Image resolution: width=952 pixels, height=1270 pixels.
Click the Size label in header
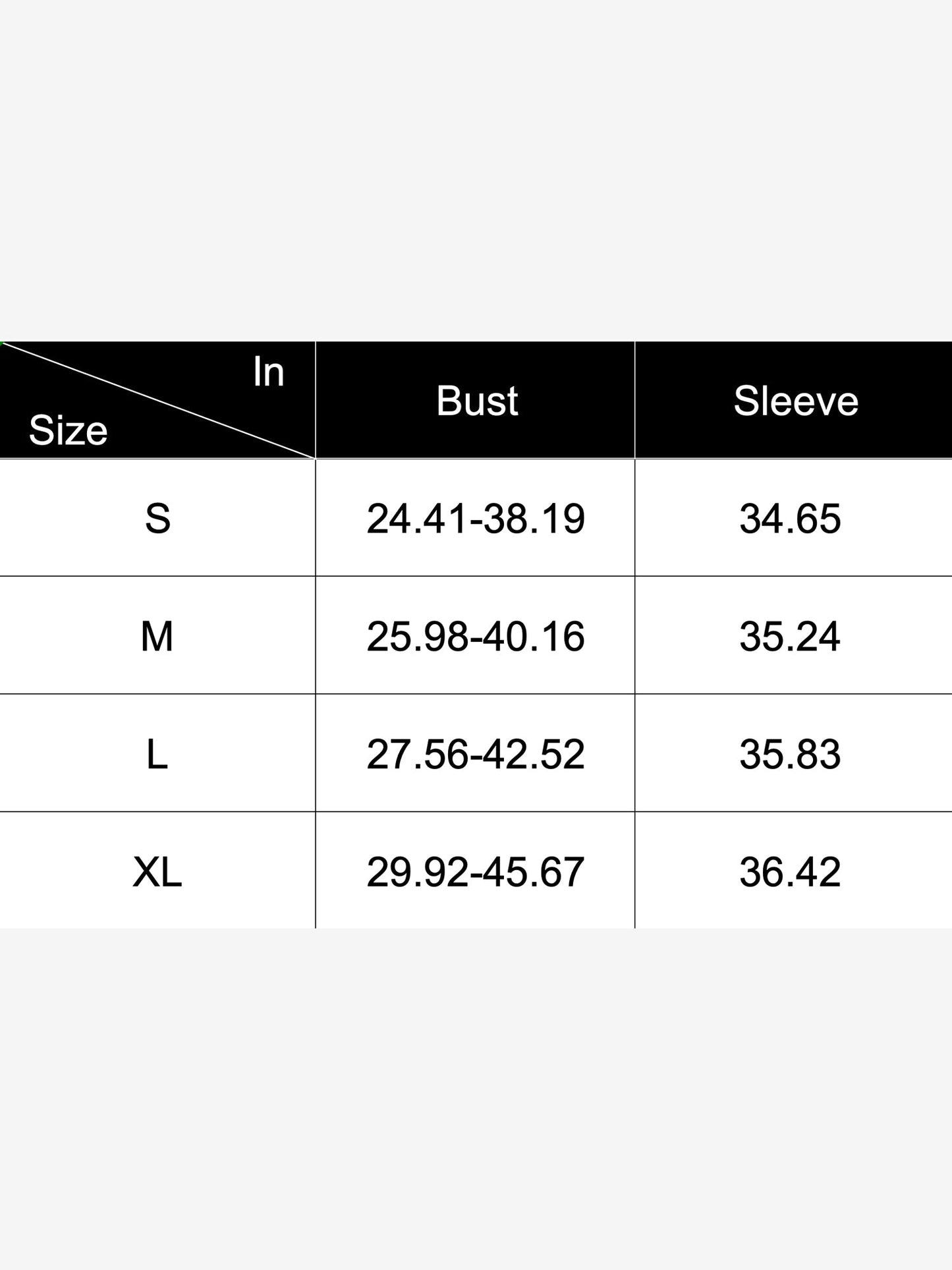(x=68, y=430)
